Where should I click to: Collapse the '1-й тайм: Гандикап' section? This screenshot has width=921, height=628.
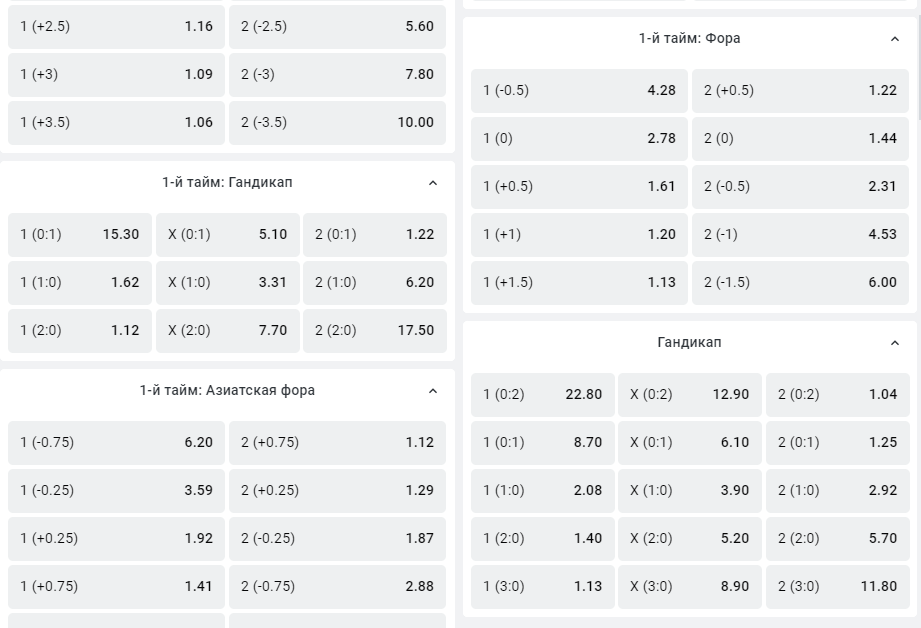click(433, 183)
